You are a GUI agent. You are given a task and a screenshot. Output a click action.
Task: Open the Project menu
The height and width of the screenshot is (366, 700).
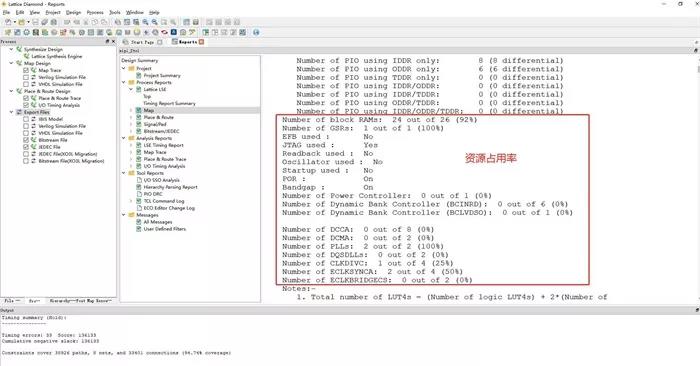[53, 12]
